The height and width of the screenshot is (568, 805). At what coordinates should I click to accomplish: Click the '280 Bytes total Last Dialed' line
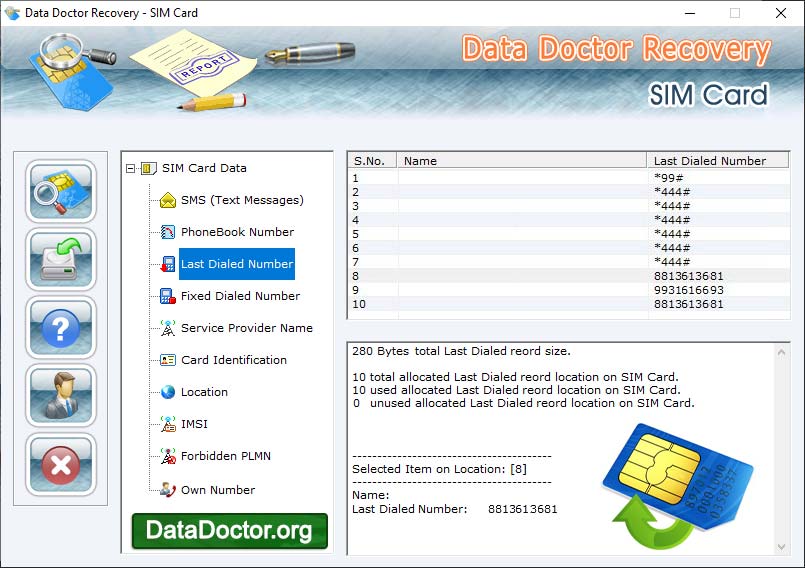[x=461, y=351]
